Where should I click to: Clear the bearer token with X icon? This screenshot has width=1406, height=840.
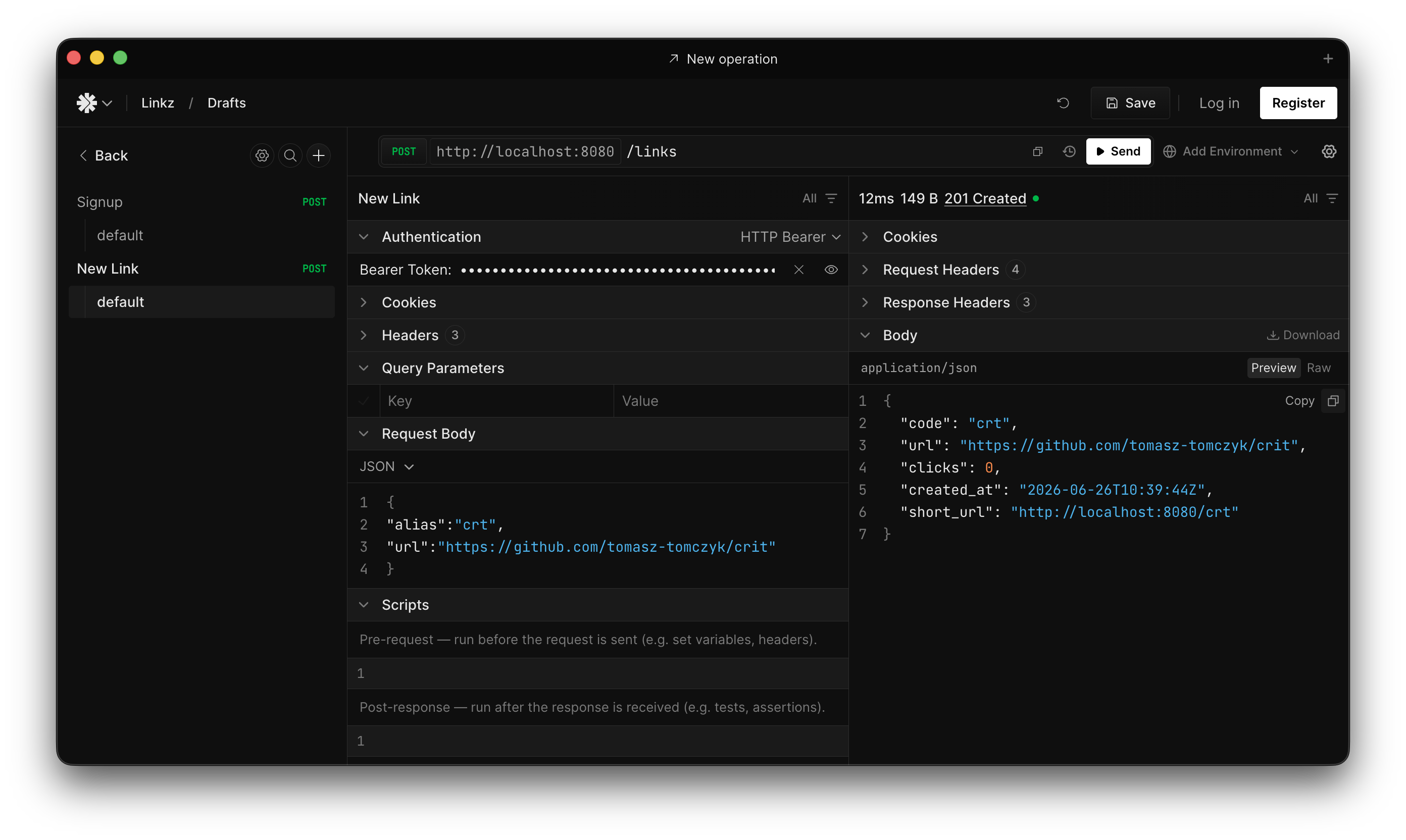coord(798,270)
